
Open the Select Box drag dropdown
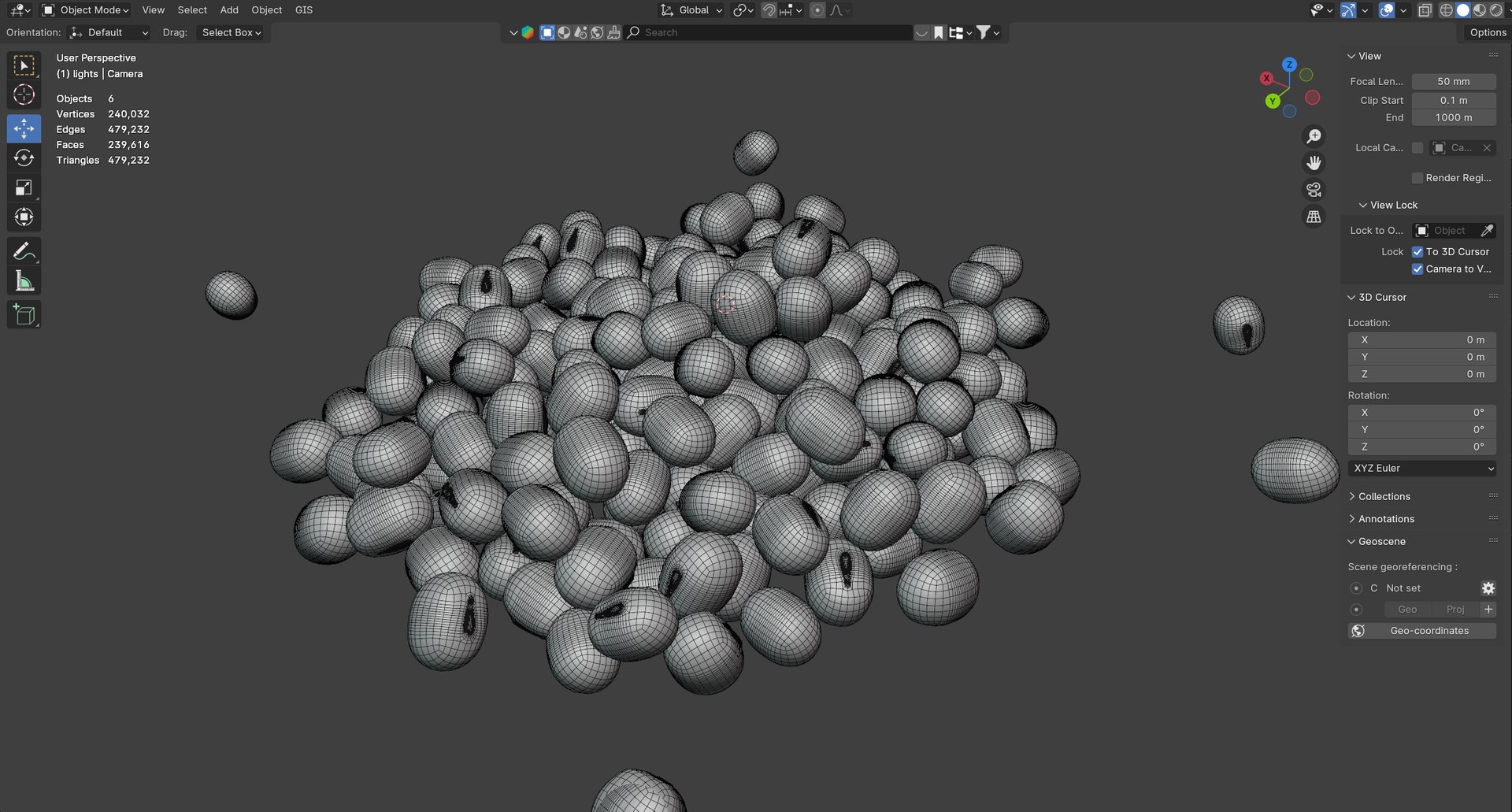click(x=231, y=32)
